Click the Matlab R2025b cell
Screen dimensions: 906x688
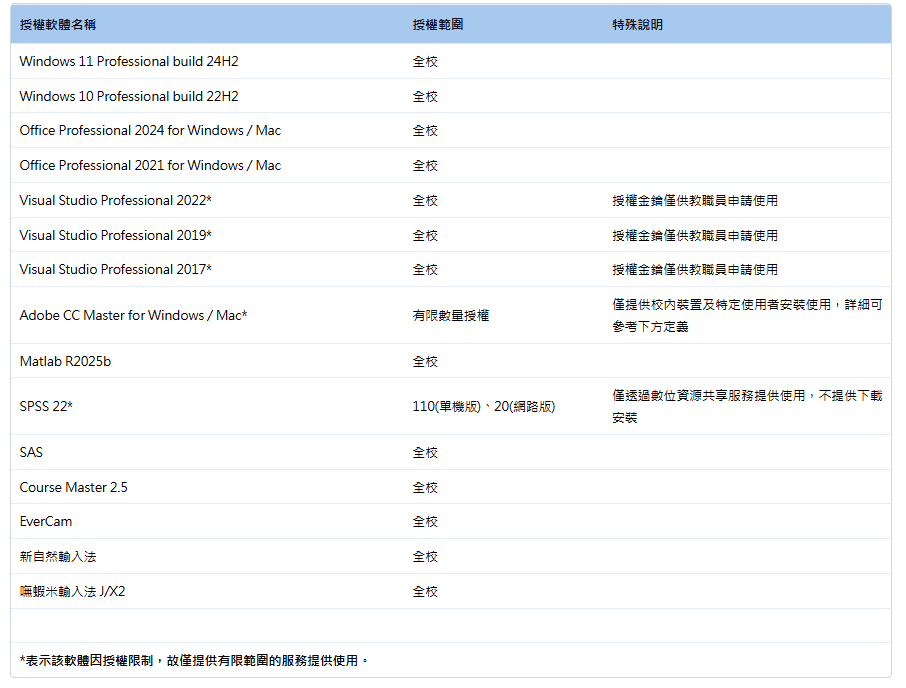[x=65, y=362]
